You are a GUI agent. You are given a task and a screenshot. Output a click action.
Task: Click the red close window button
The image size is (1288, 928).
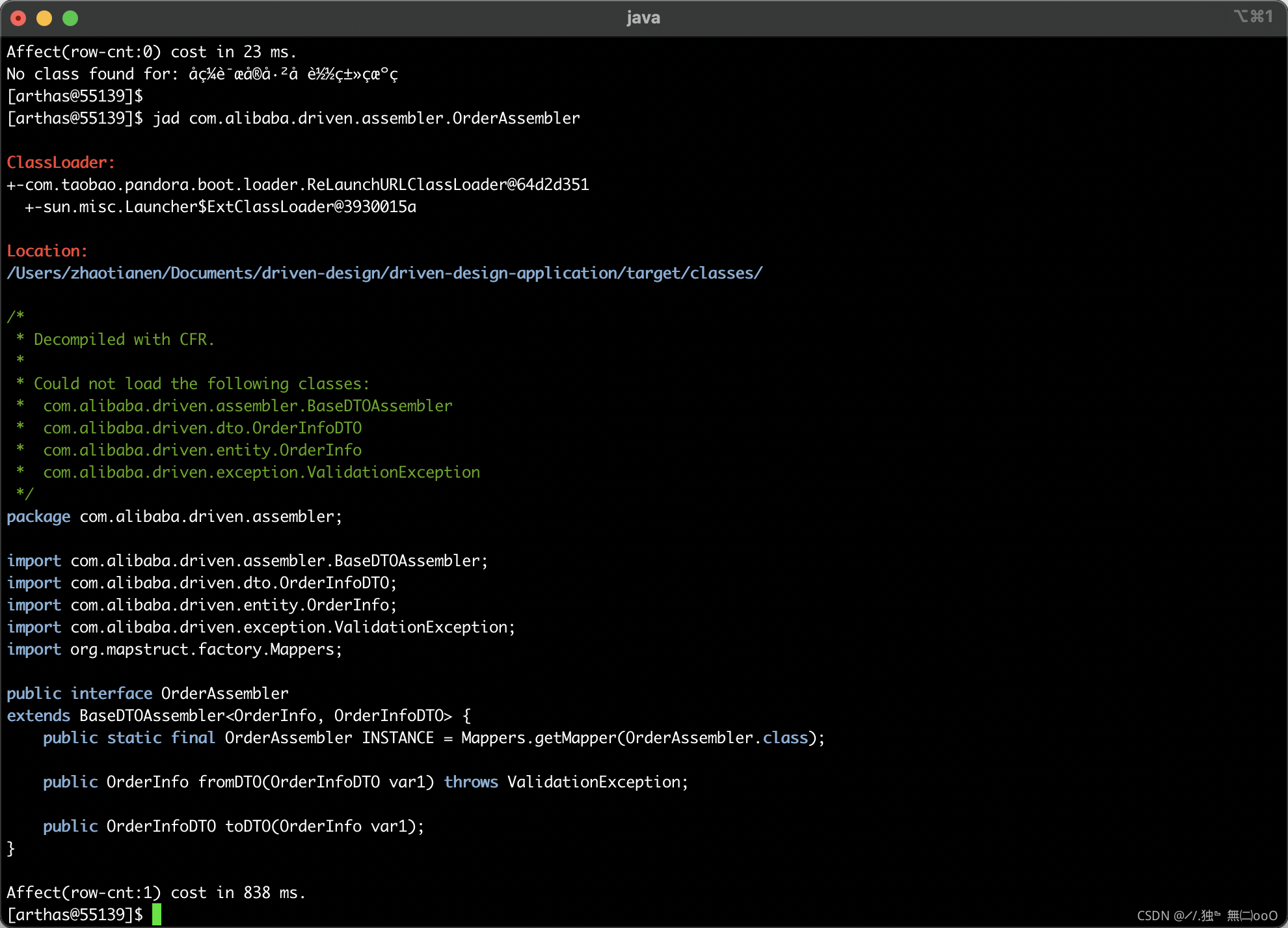coord(18,18)
